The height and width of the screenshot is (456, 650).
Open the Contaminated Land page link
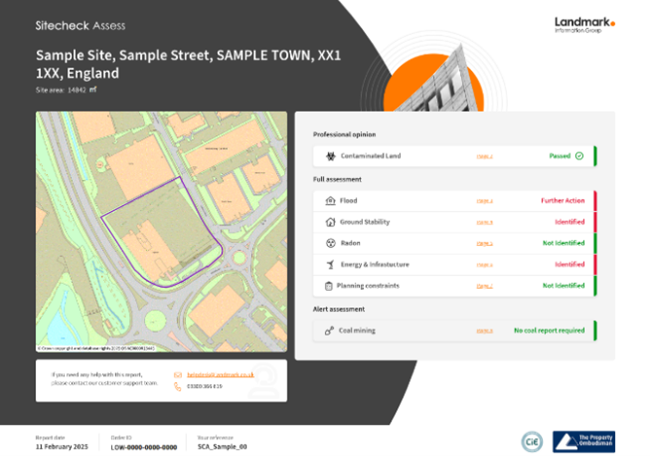[484, 157]
